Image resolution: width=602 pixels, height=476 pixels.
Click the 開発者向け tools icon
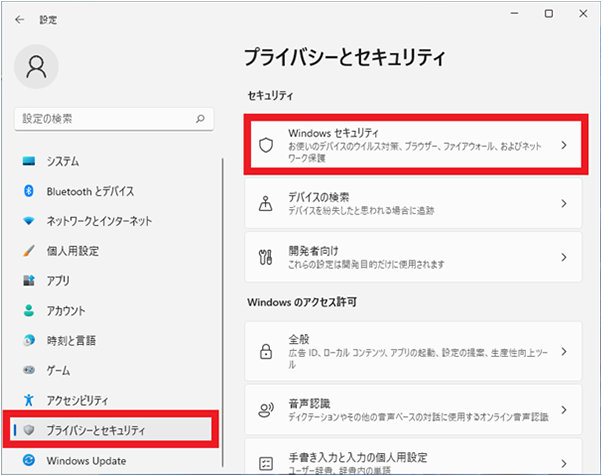click(266, 257)
